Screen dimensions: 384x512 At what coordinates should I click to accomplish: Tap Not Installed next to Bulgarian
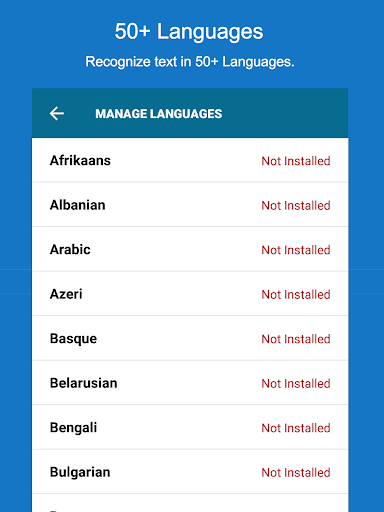296,473
